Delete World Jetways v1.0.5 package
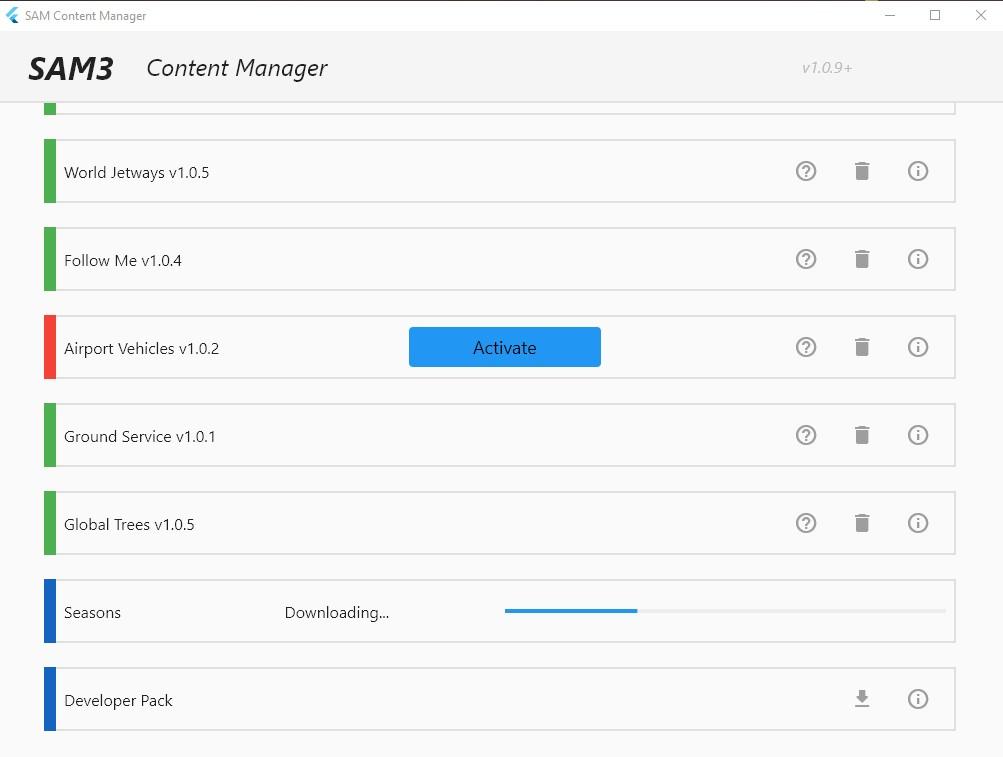Viewport: 1003px width, 757px height. click(x=862, y=171)
